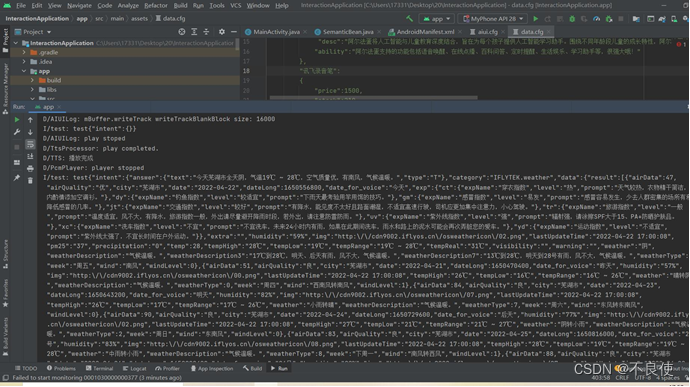Click Attach Debugger to Android Process icon
Viewport: 690px width, 387px height.
(x=609, y=19)
